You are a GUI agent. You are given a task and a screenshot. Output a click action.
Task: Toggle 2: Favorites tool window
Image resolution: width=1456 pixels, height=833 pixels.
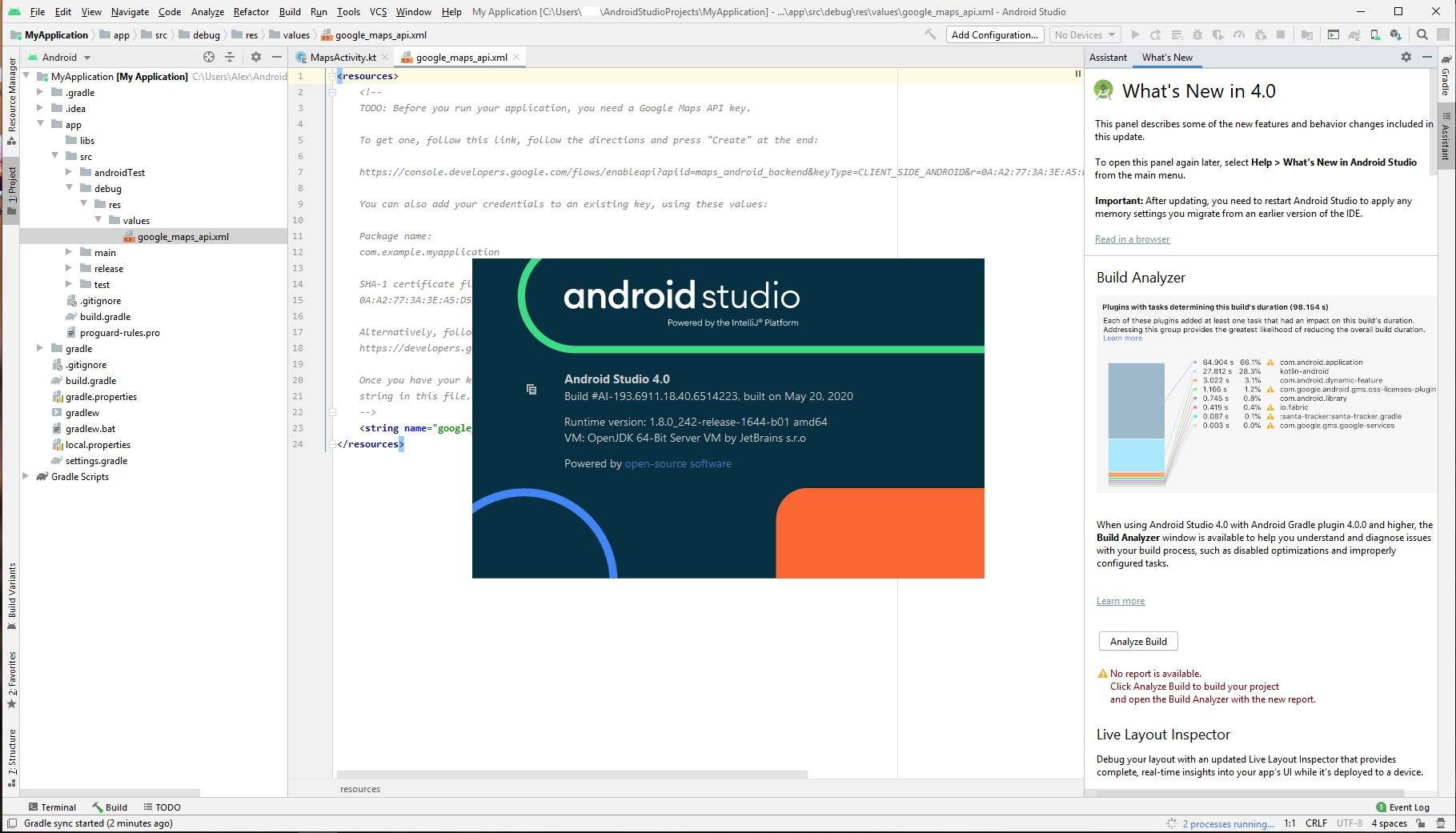coord(12,680)
